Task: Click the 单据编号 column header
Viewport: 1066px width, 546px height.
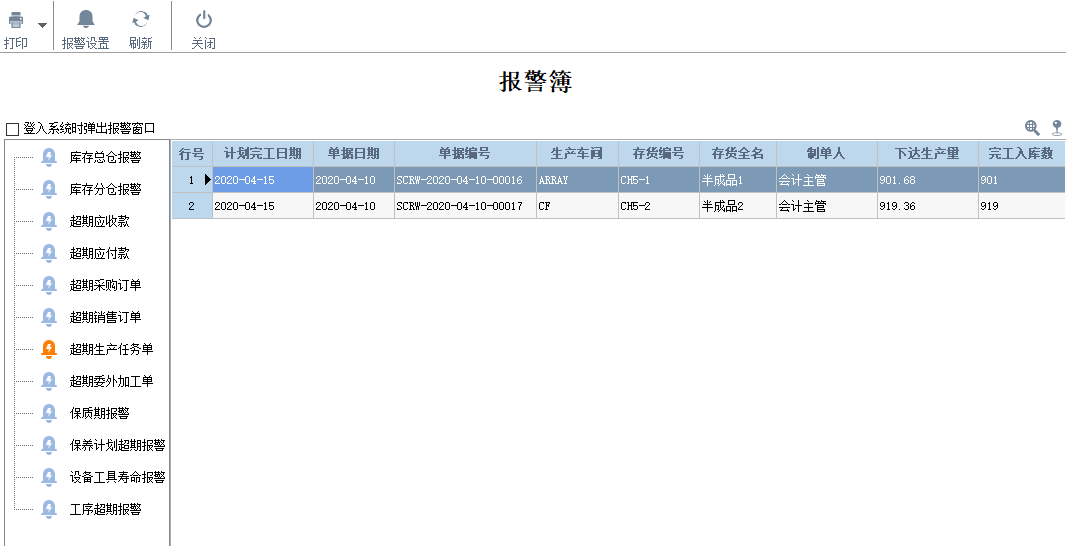Action: point(464,153)
